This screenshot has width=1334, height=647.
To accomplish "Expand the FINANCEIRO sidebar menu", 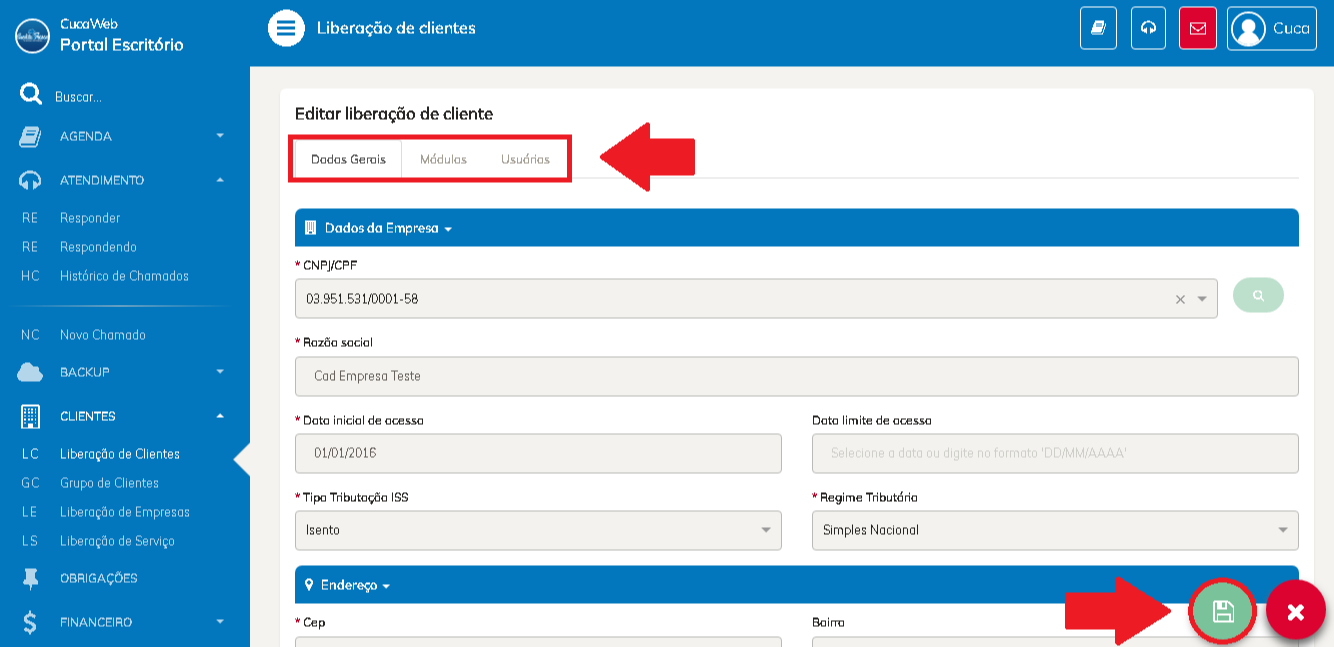I will coord(220,622).
